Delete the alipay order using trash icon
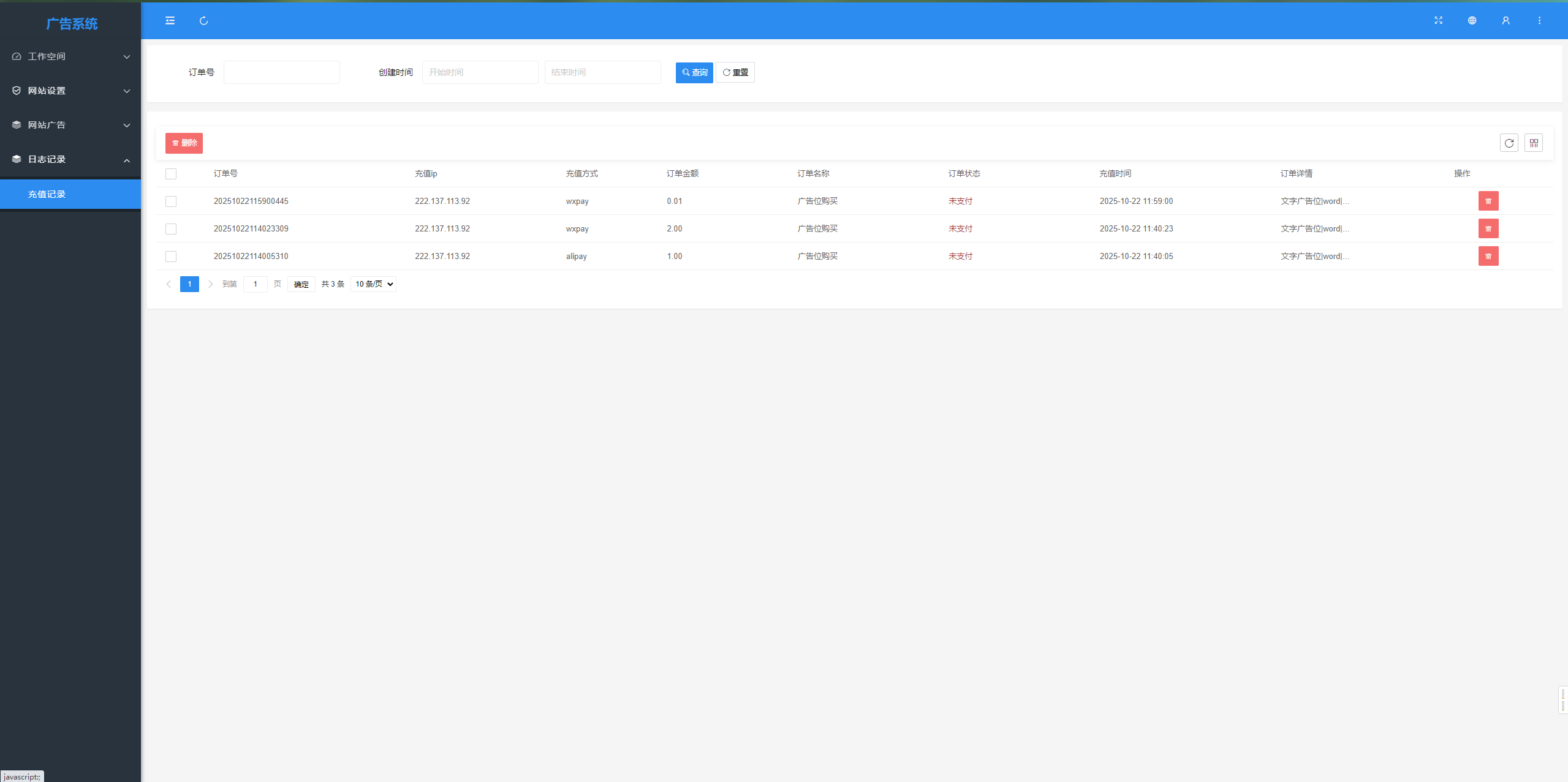 point(1488,257)
